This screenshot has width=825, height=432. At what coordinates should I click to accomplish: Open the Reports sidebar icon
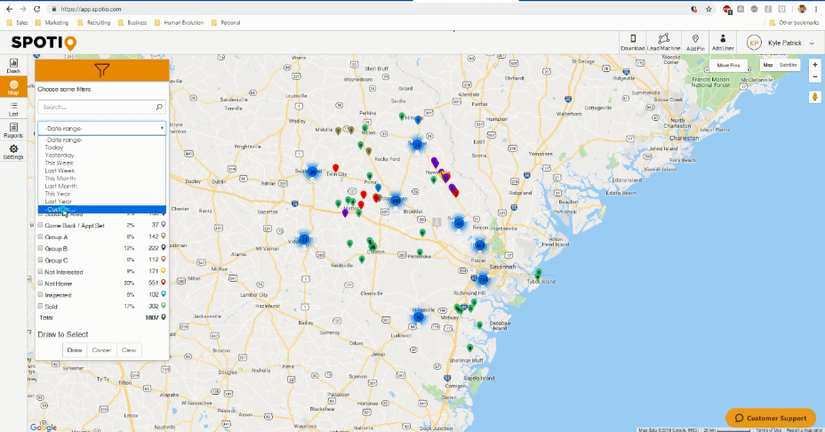coord(13,130)
